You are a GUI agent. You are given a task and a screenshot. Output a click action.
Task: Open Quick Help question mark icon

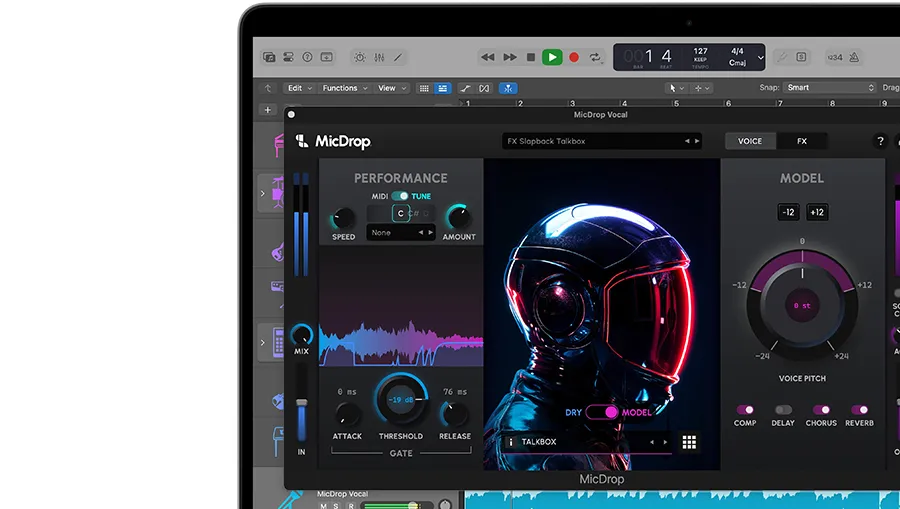click(x=308, y=57)
